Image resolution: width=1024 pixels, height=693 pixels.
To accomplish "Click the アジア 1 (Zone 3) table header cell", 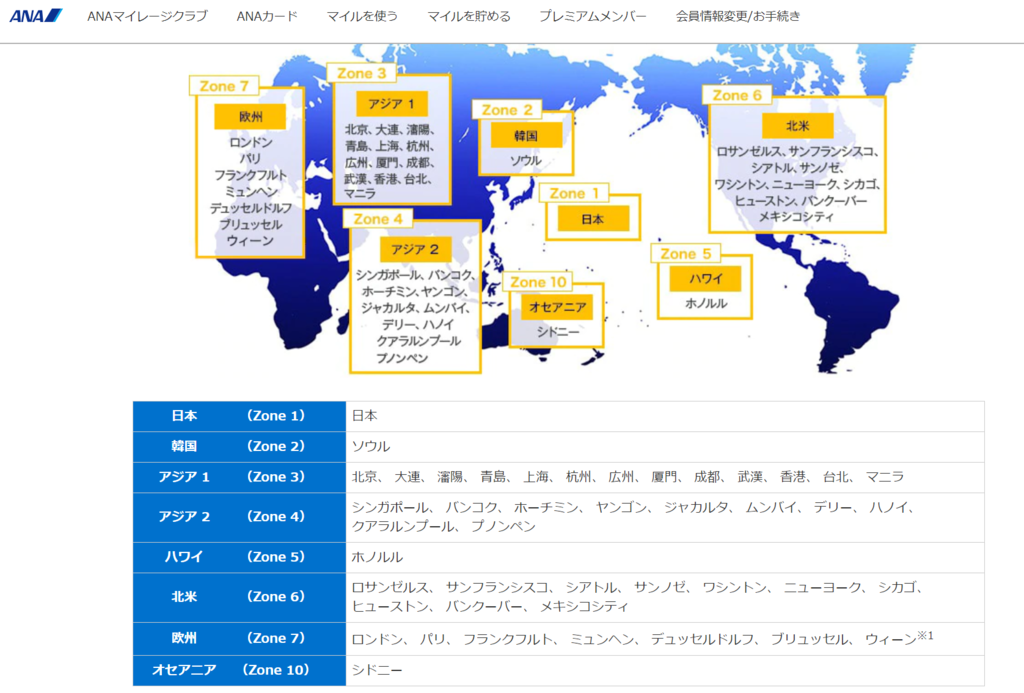I will 239,477.
